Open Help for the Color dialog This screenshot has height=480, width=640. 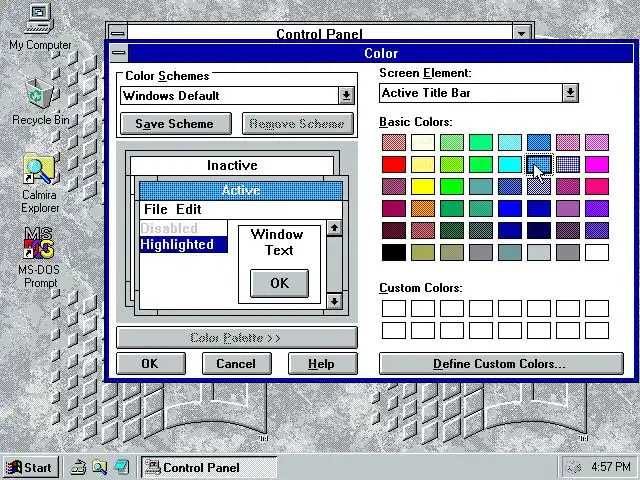[x=322, y=363]
